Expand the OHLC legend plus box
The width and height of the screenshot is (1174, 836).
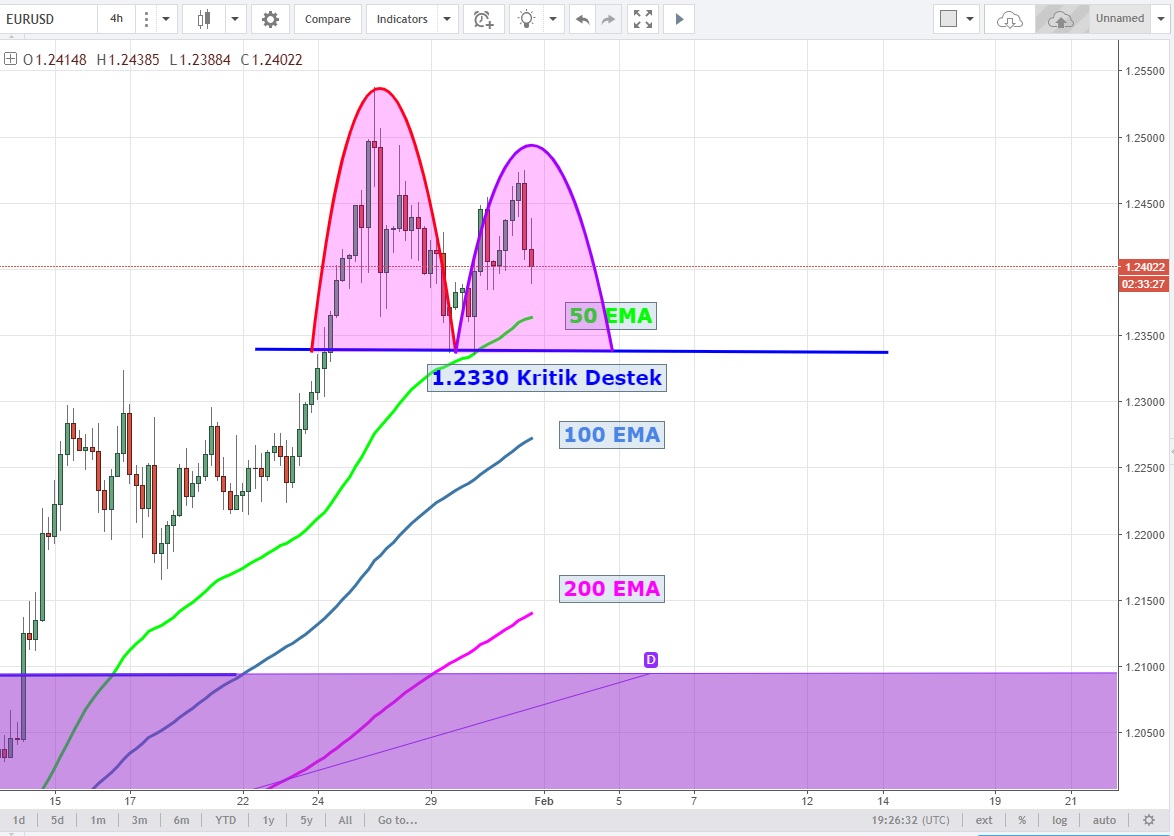tap(10, 58)
